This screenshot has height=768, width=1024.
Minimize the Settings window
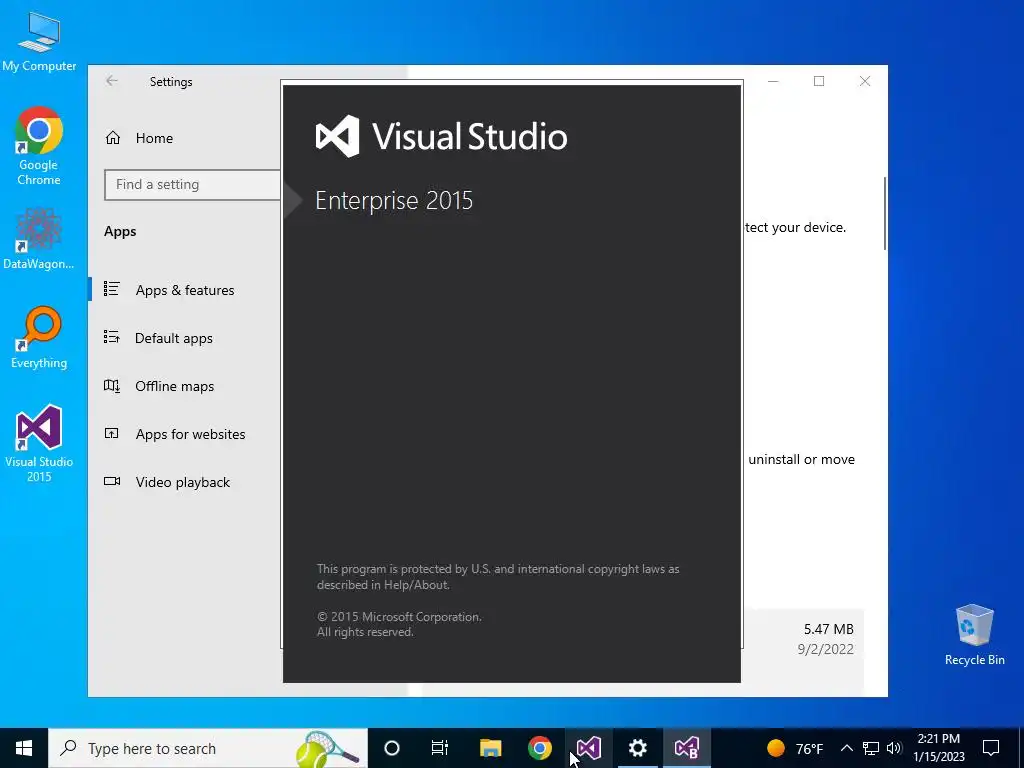(x=773, y=81)
